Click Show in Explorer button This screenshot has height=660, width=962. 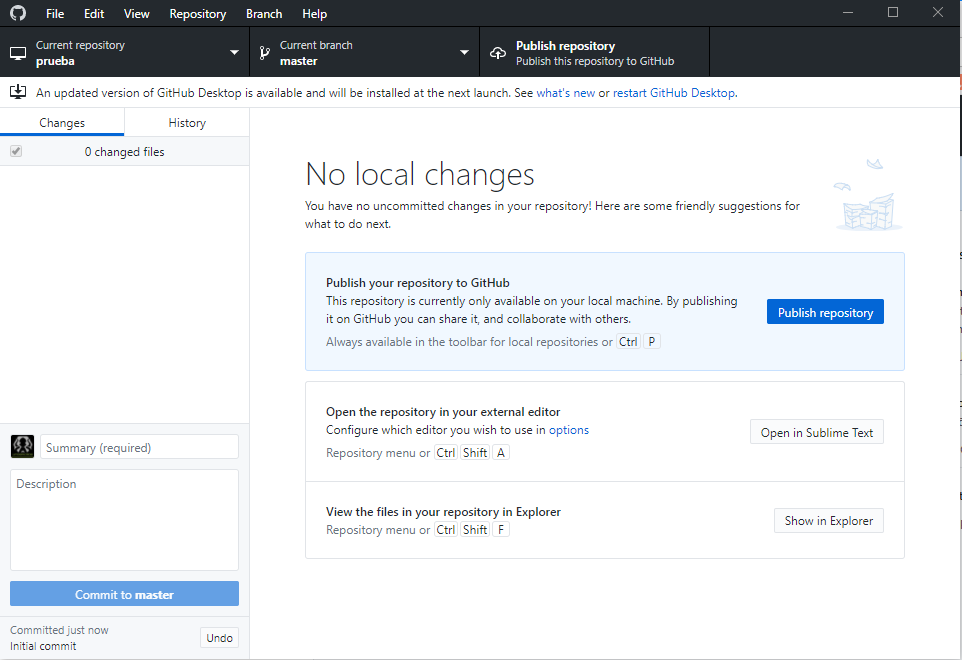point(828,520)
